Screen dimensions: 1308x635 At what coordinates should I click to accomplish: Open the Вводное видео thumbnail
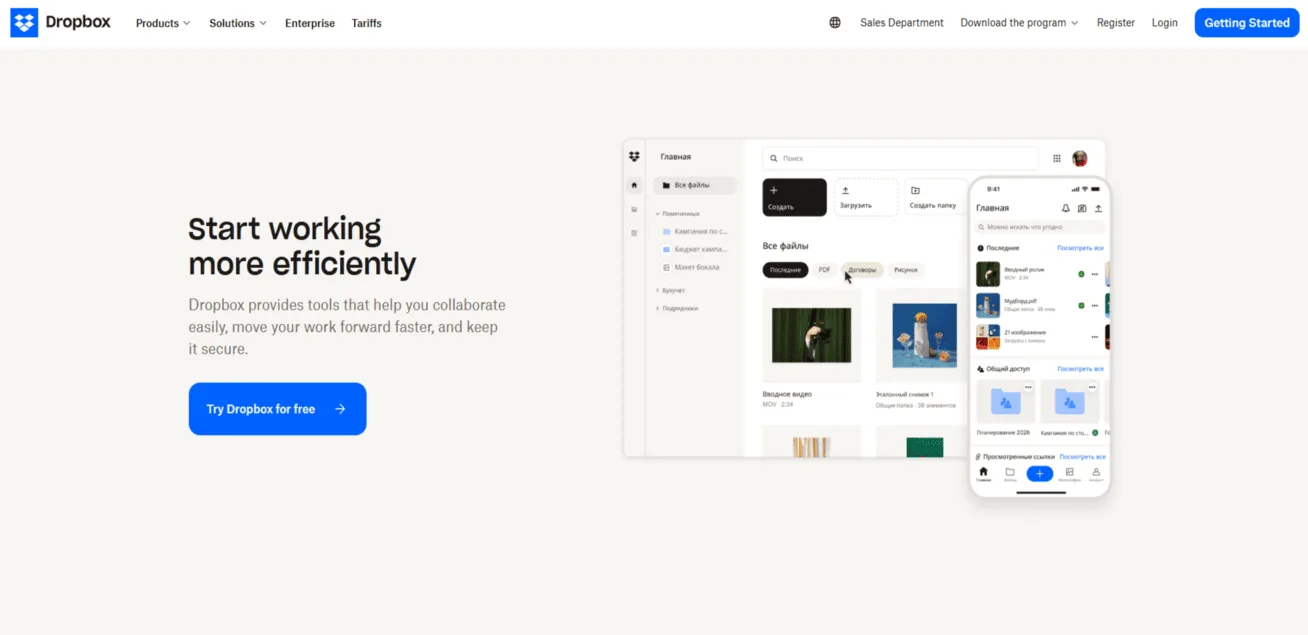(811, 335)
